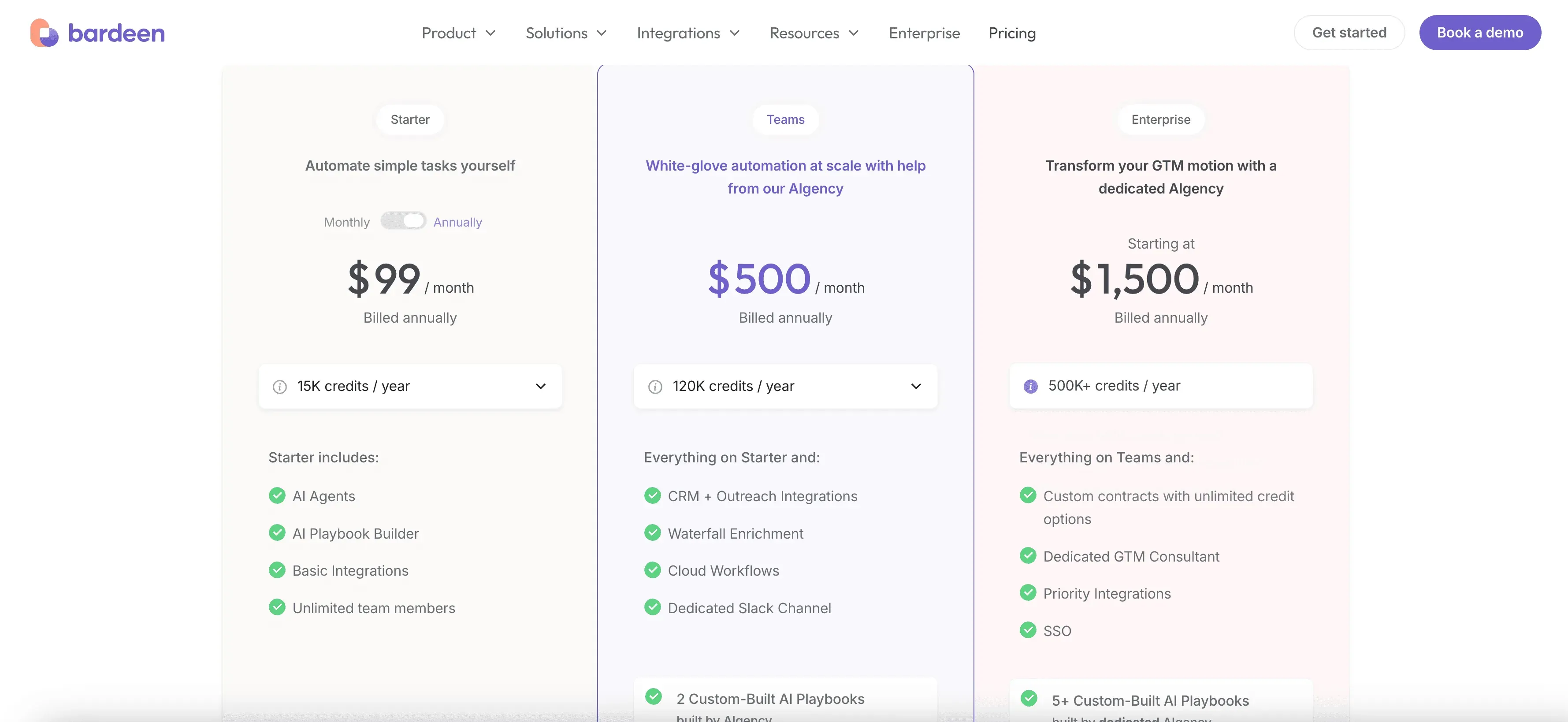Click the bardeen wordmark link
Viewport: 1568px width, 722px height.
116,33
